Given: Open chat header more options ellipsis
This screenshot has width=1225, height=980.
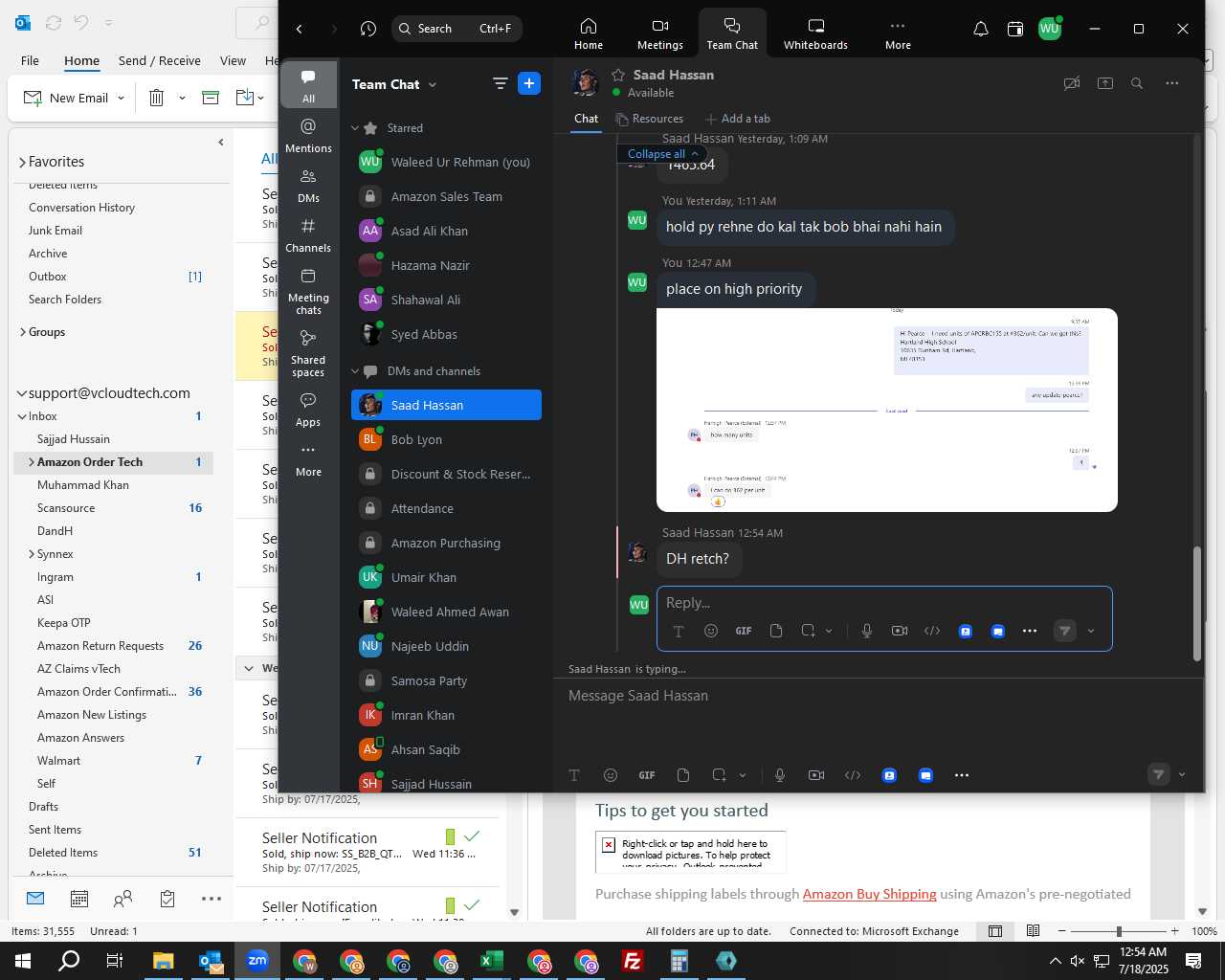Looking at the screenshot, I should (1171, 83).
